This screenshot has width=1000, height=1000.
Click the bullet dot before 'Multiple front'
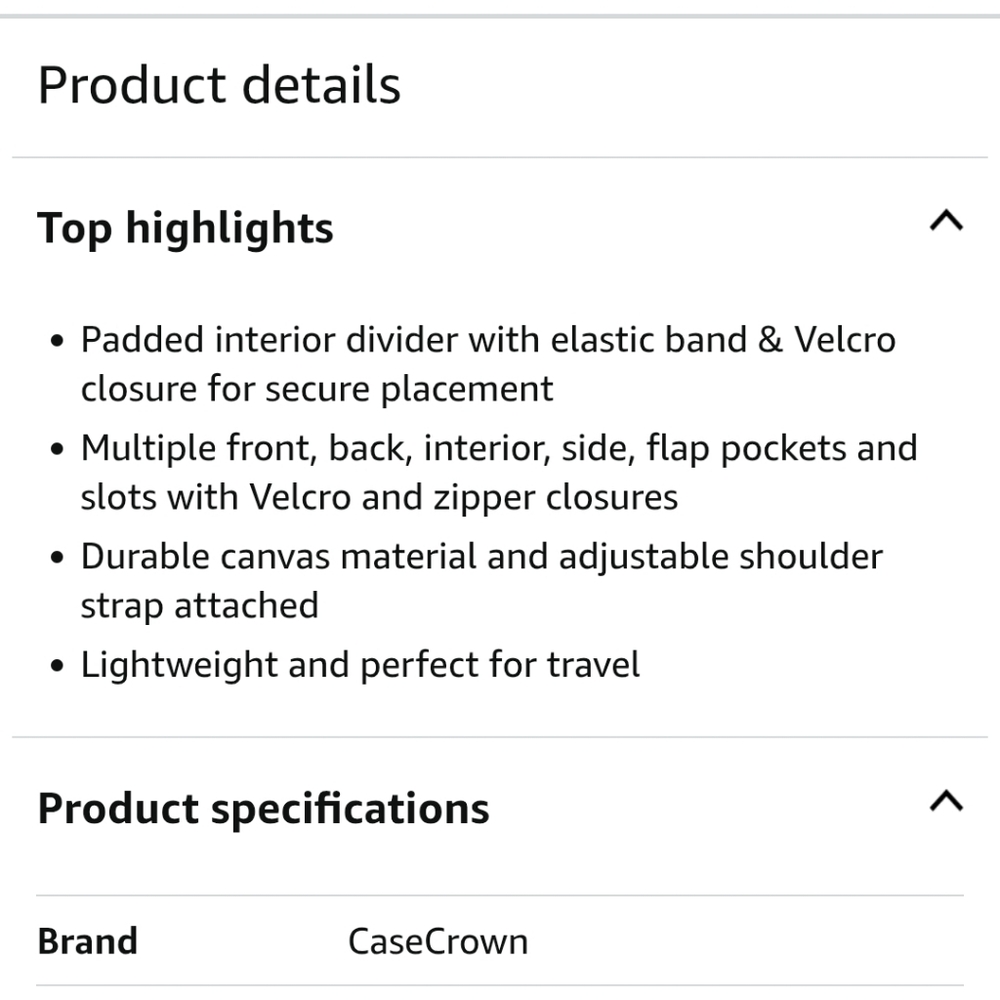tap(57, 448)
